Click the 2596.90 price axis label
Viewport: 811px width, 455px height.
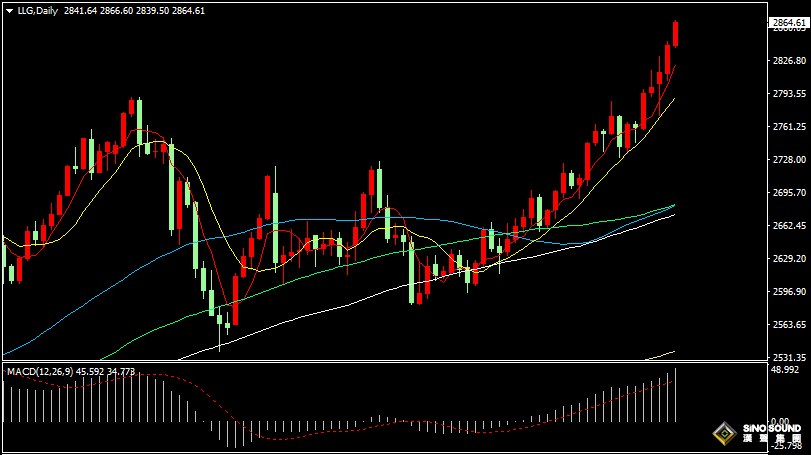pos(789,292)
